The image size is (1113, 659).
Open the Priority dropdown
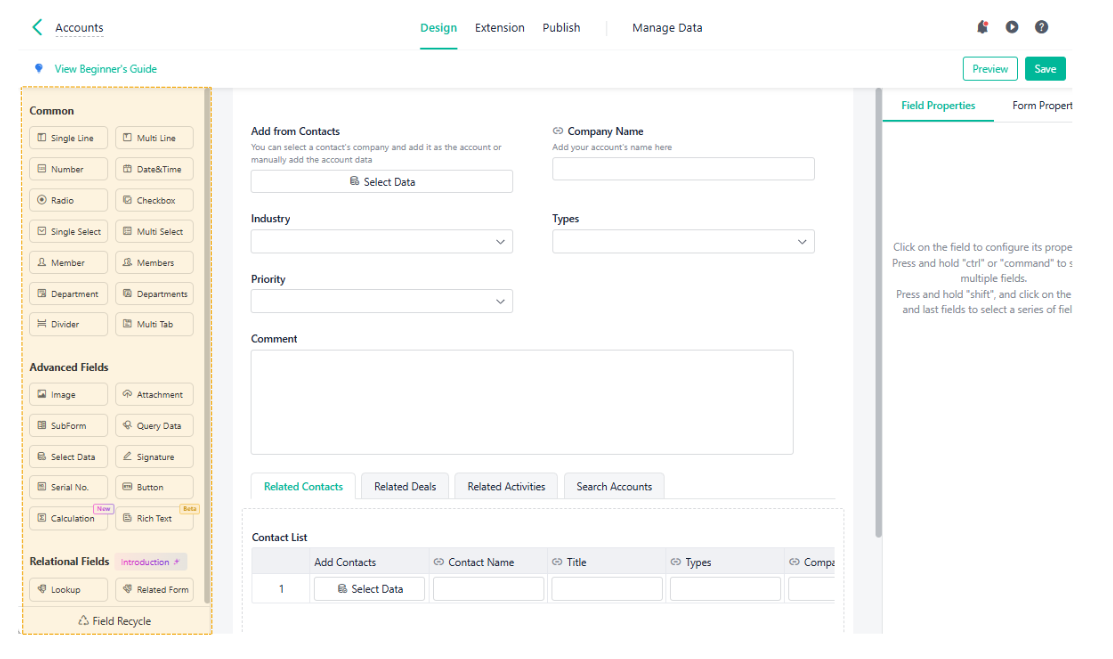coord(381,301)
